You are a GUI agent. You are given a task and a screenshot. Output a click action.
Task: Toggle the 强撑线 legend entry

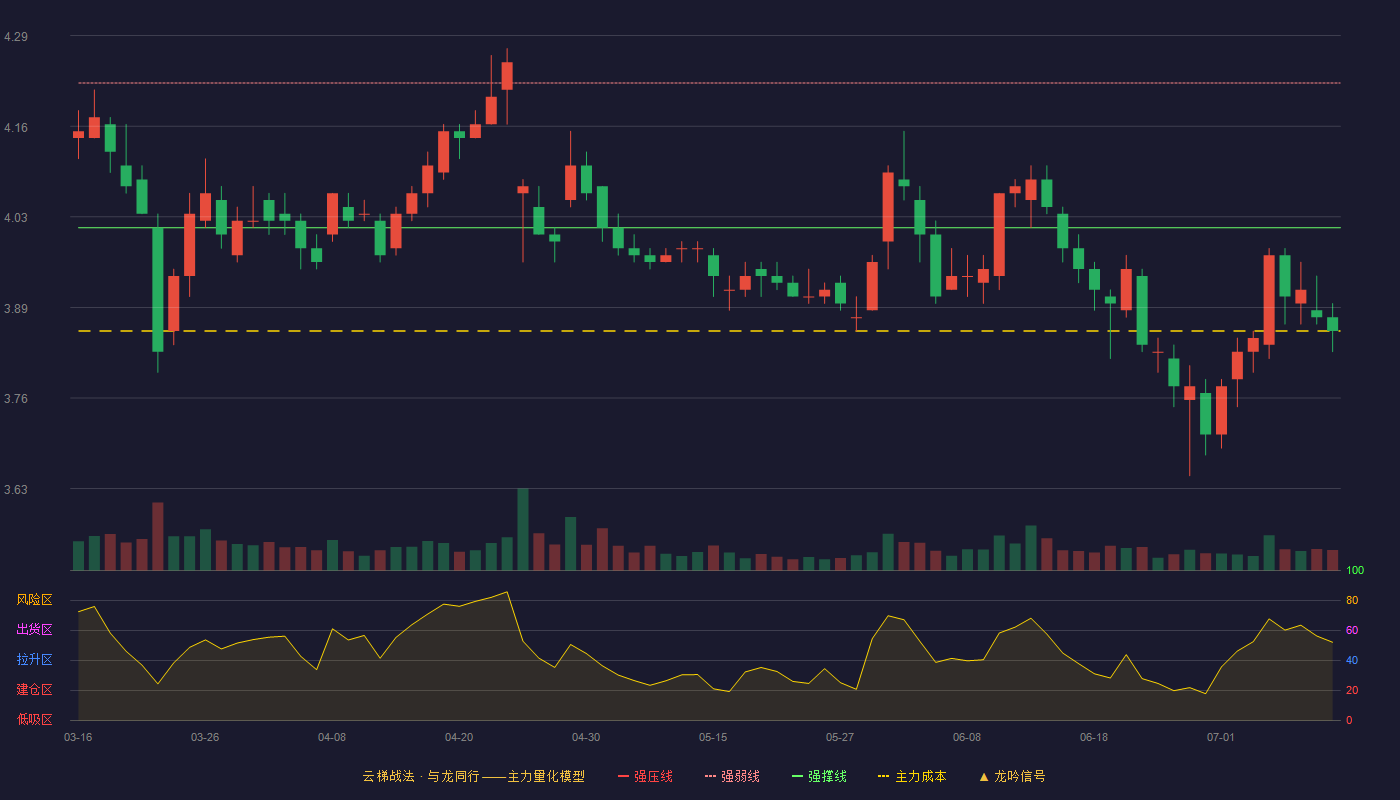pos(819,776)
